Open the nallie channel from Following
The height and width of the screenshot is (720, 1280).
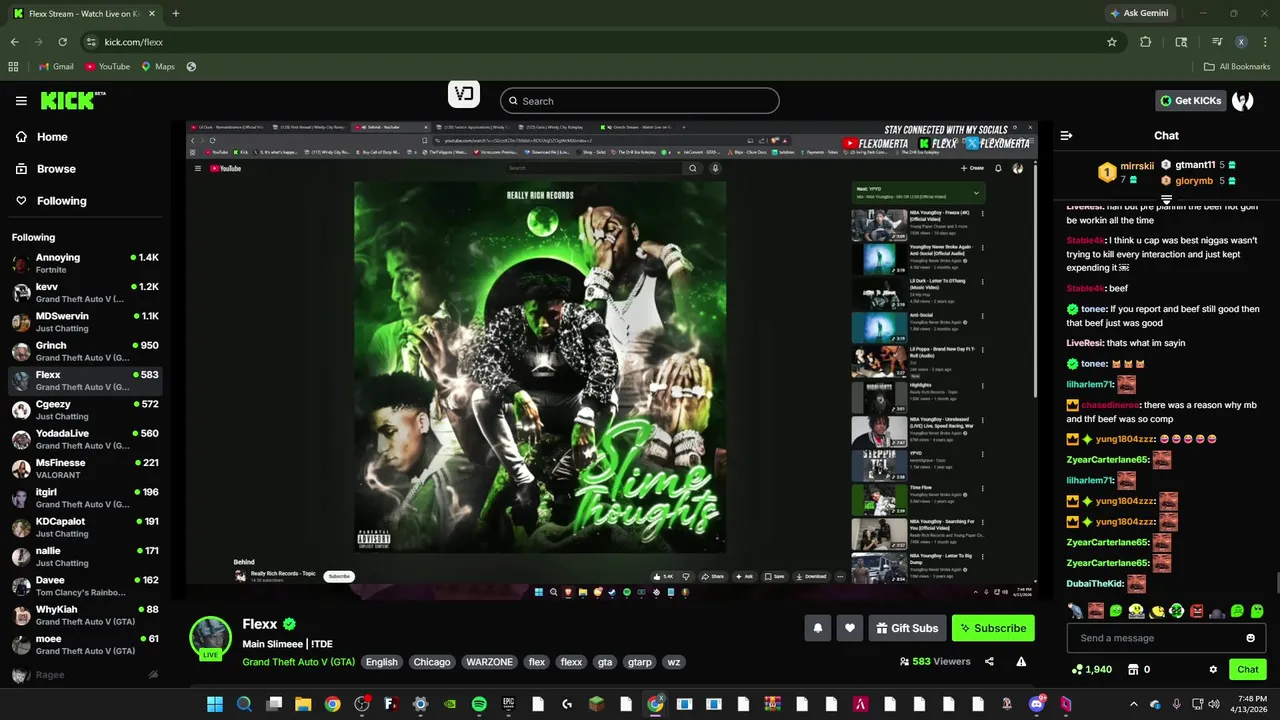pyautogui.click(x=84, y=556)
